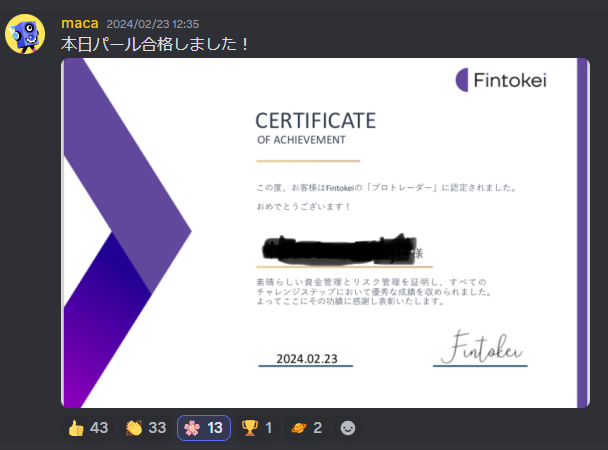Click the Fintokei signature on the certificate
The height and width of the screenshot is (450, 608).
click(x=482, y=347)
